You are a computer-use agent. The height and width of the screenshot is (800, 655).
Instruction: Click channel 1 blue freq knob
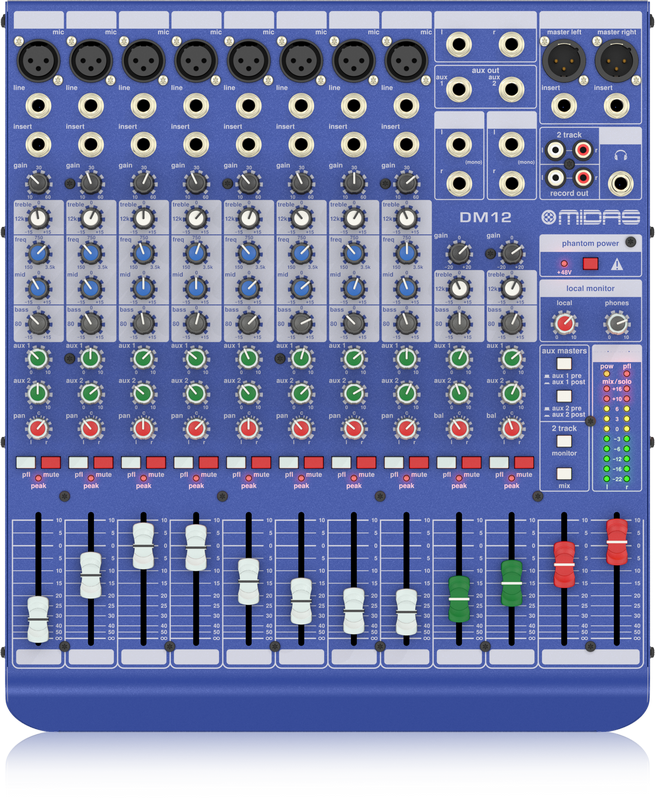pos(38,254)
